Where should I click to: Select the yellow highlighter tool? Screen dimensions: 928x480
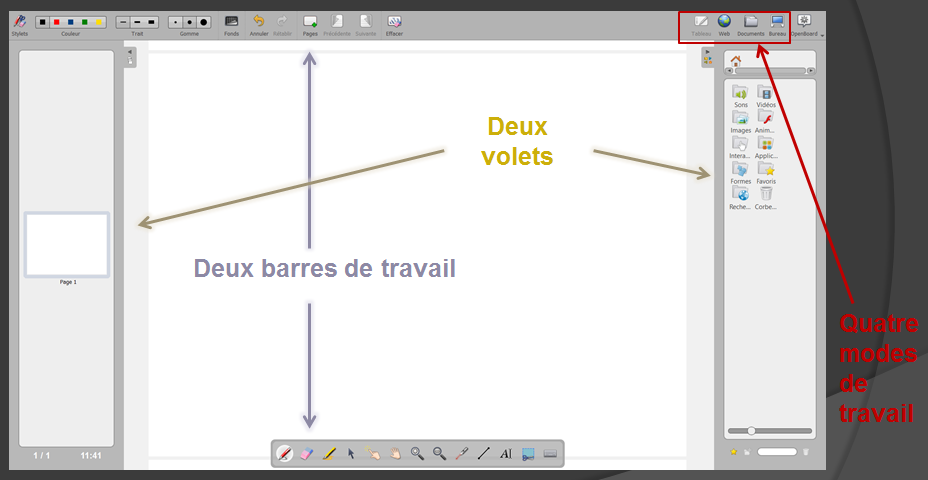coord(329,454)
